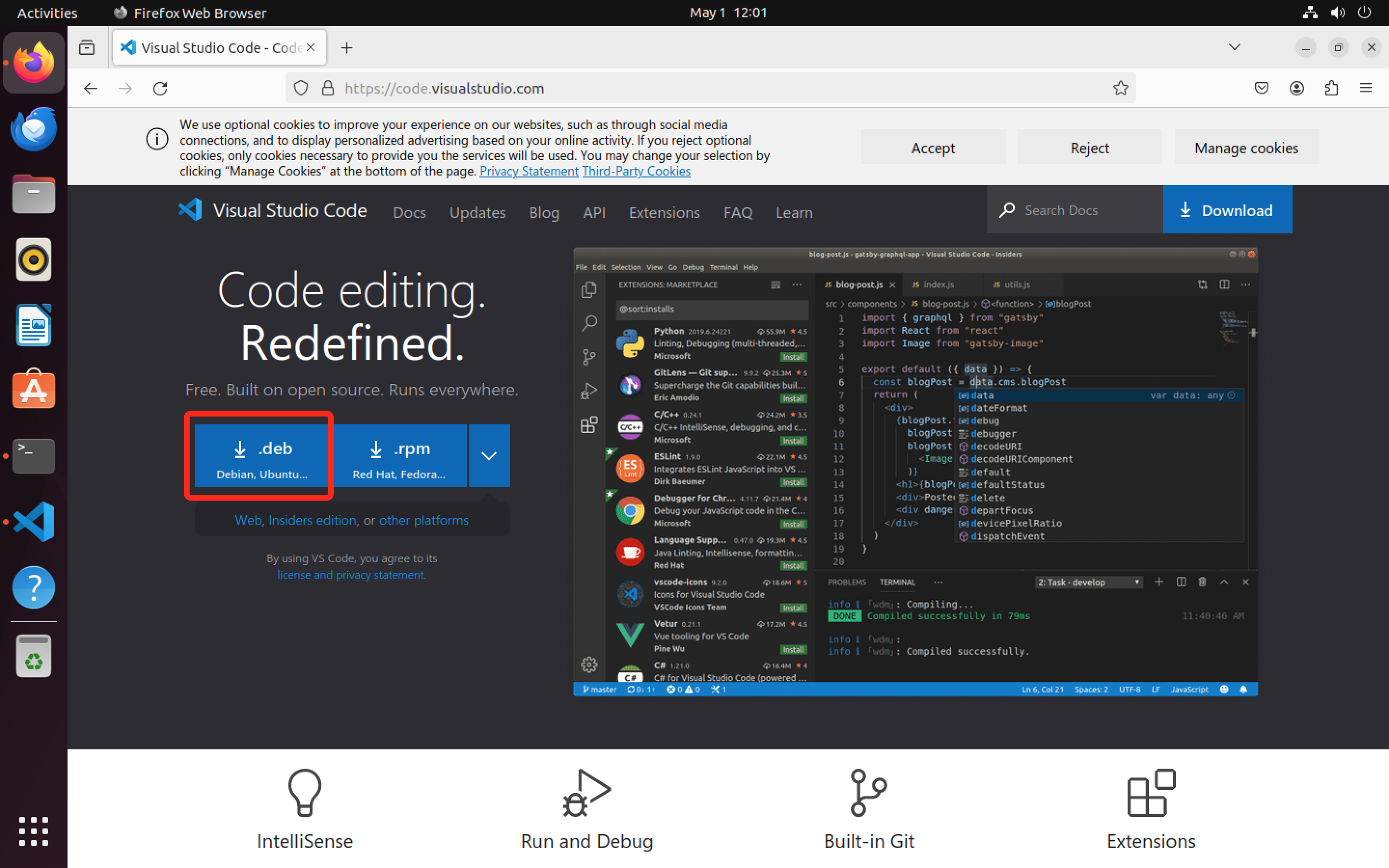The image size is (1389, 868).
Task: Open Save to Pocket icon
Action: click(1262, 88)
